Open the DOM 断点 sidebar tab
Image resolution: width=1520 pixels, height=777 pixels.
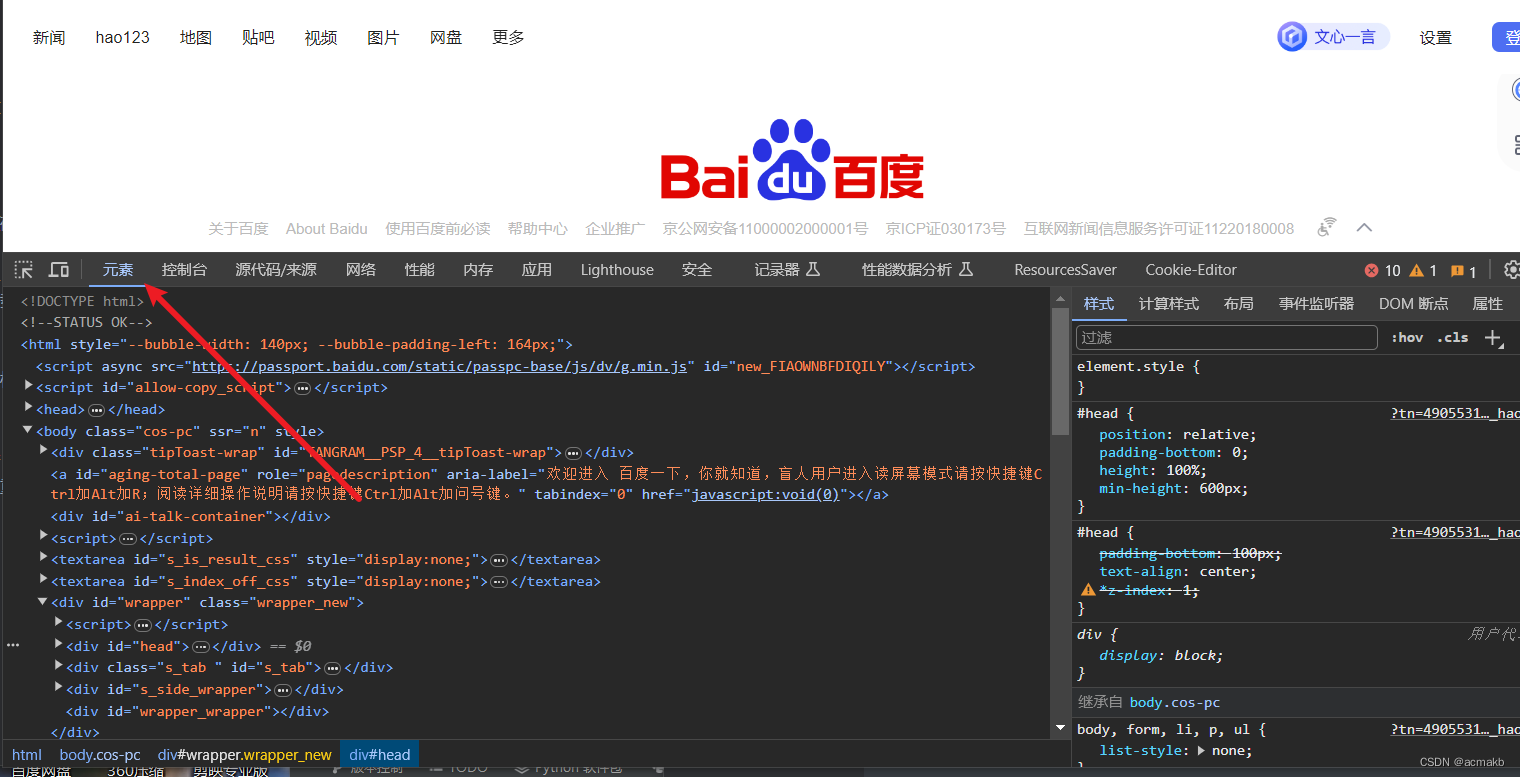pyautogui.click(x=1414, y=304)
